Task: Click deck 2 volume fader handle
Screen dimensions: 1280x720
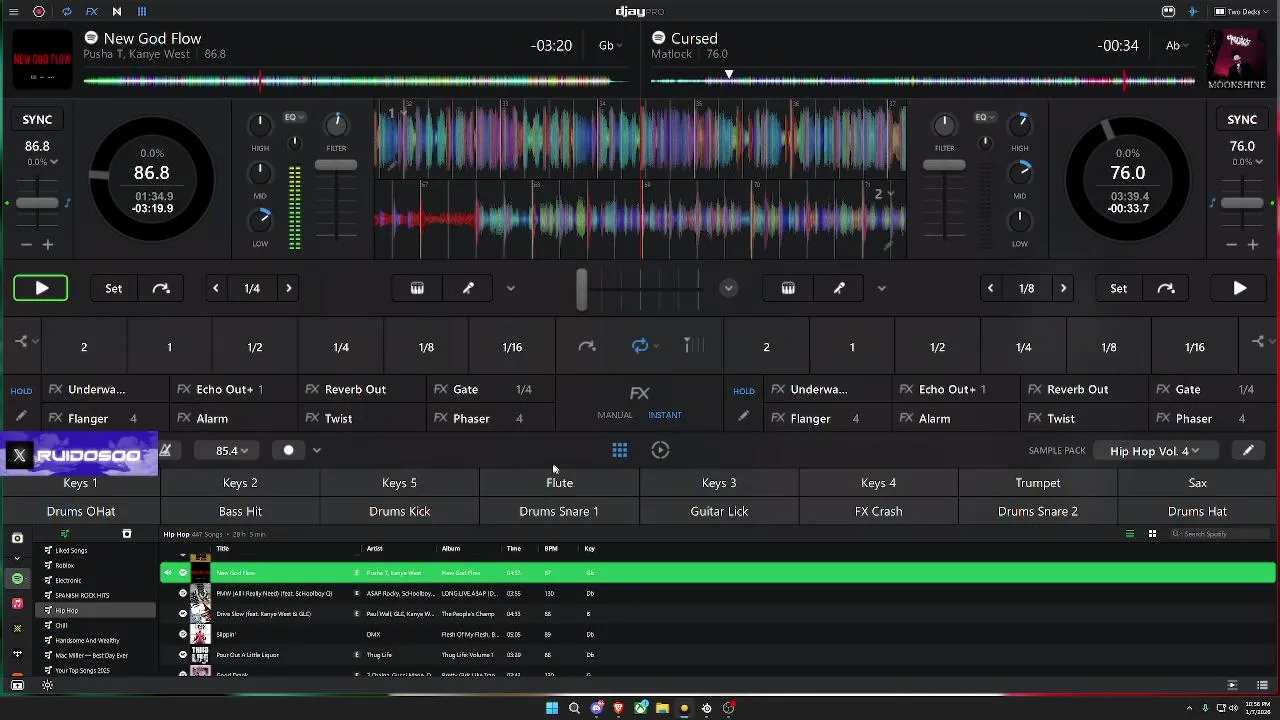Action: point(944,165)
